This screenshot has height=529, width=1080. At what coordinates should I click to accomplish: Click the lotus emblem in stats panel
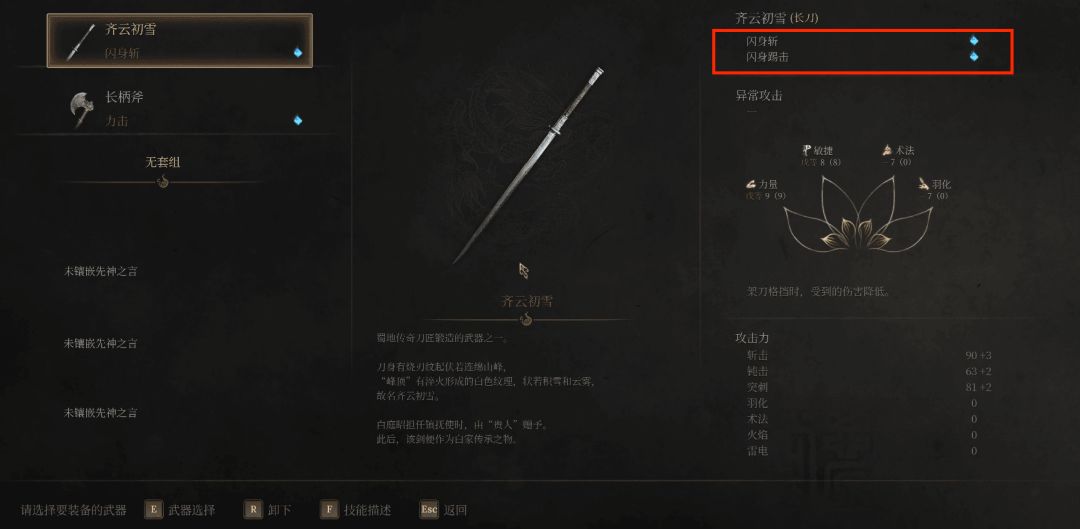point(858,214)
